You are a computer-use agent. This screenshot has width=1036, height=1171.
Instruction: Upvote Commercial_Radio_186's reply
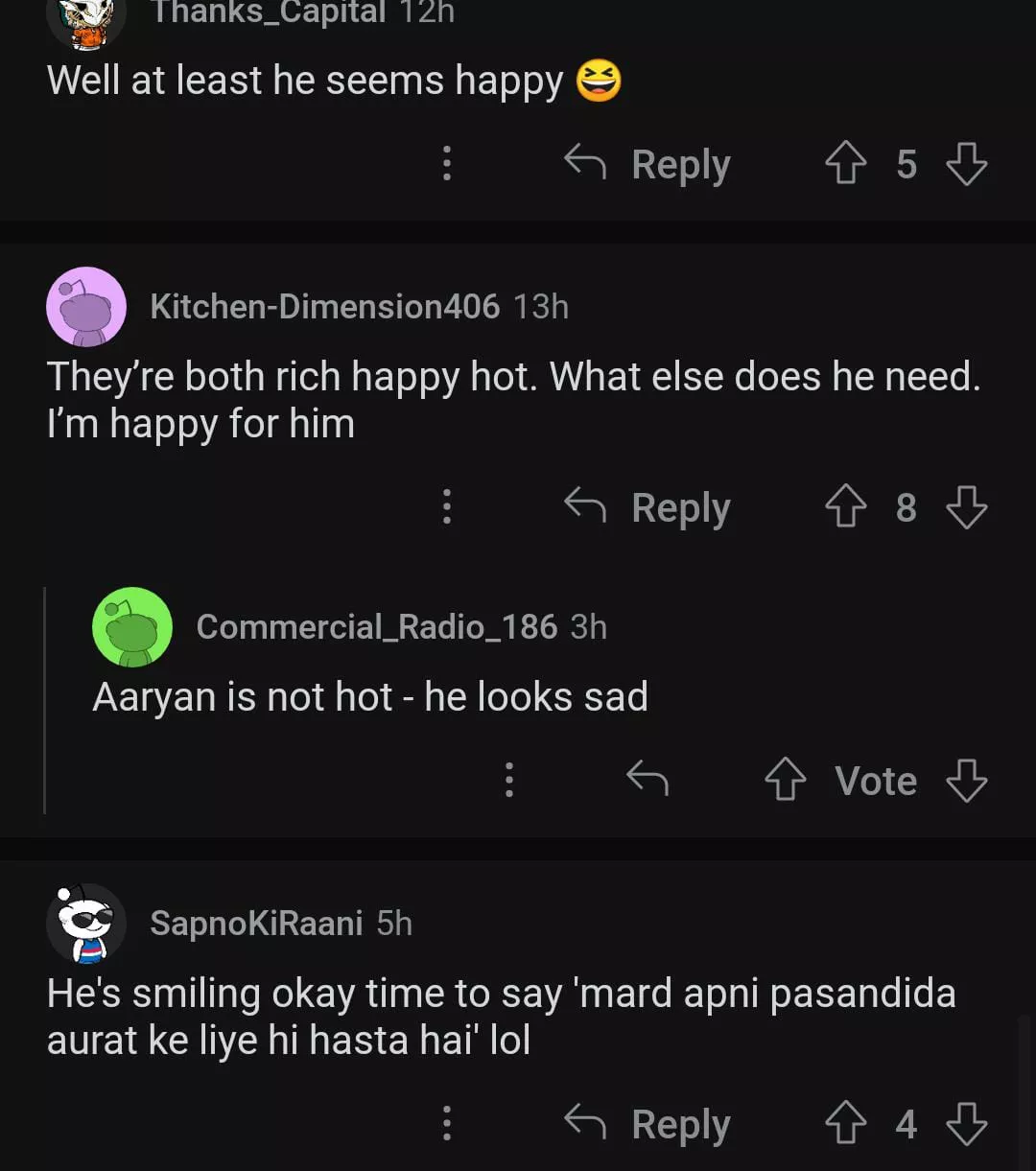[x=785, y=781]
